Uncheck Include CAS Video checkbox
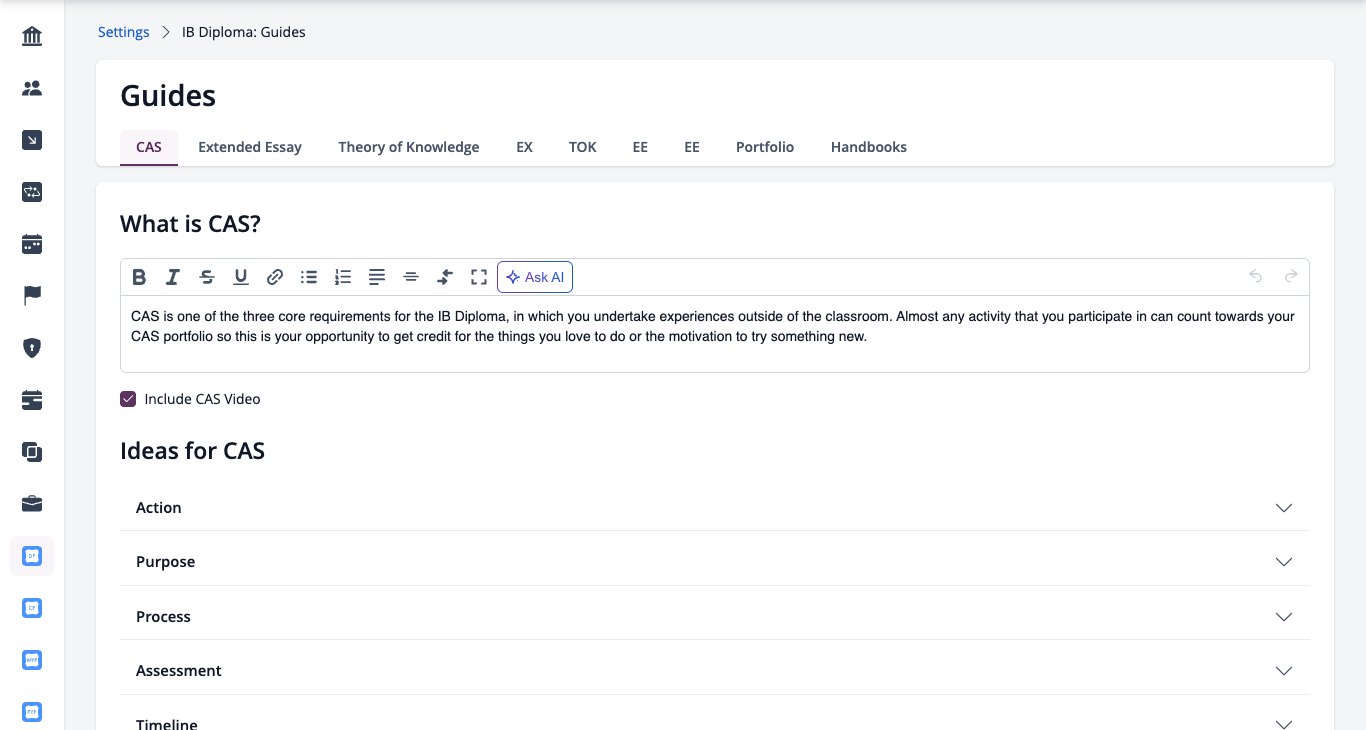Image resolution: width=1366 pixels, height=730 pixels. pyautogui.click(x=128, y=399)
